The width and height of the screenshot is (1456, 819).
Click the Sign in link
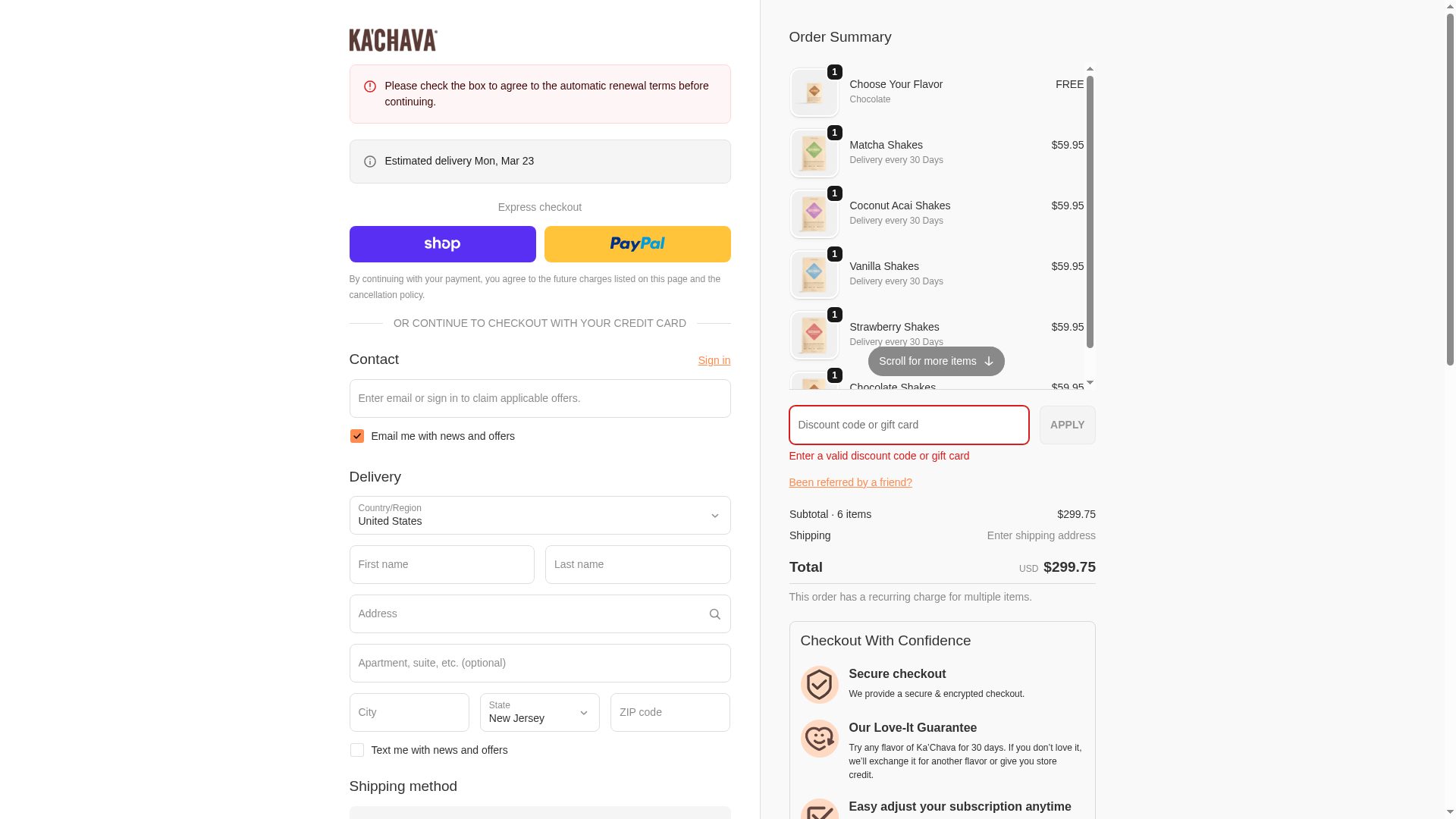point(714,360)
